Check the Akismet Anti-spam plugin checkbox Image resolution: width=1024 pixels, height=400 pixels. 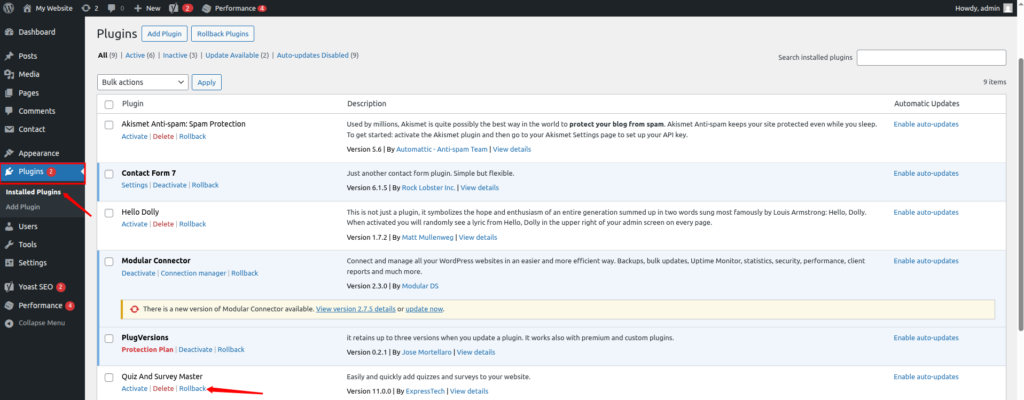109,124
